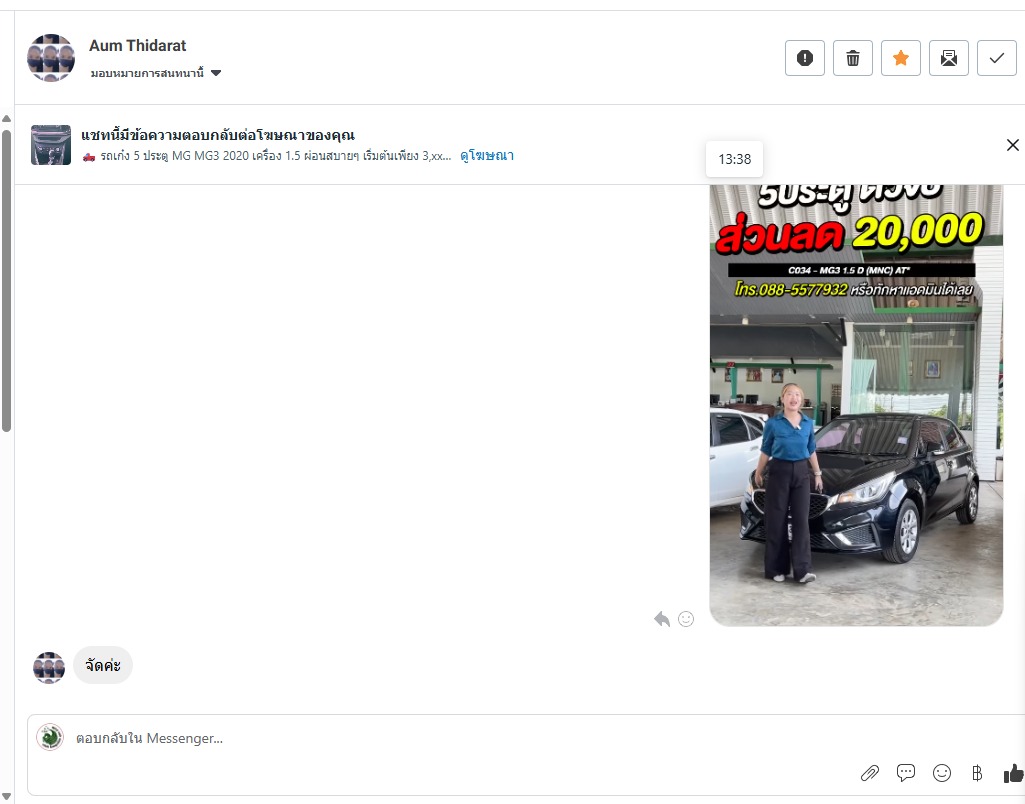The width and height of the screenshot is (1025, 804).
Task: Close the ad reply banner
Action: click(x=1013, y=145)
